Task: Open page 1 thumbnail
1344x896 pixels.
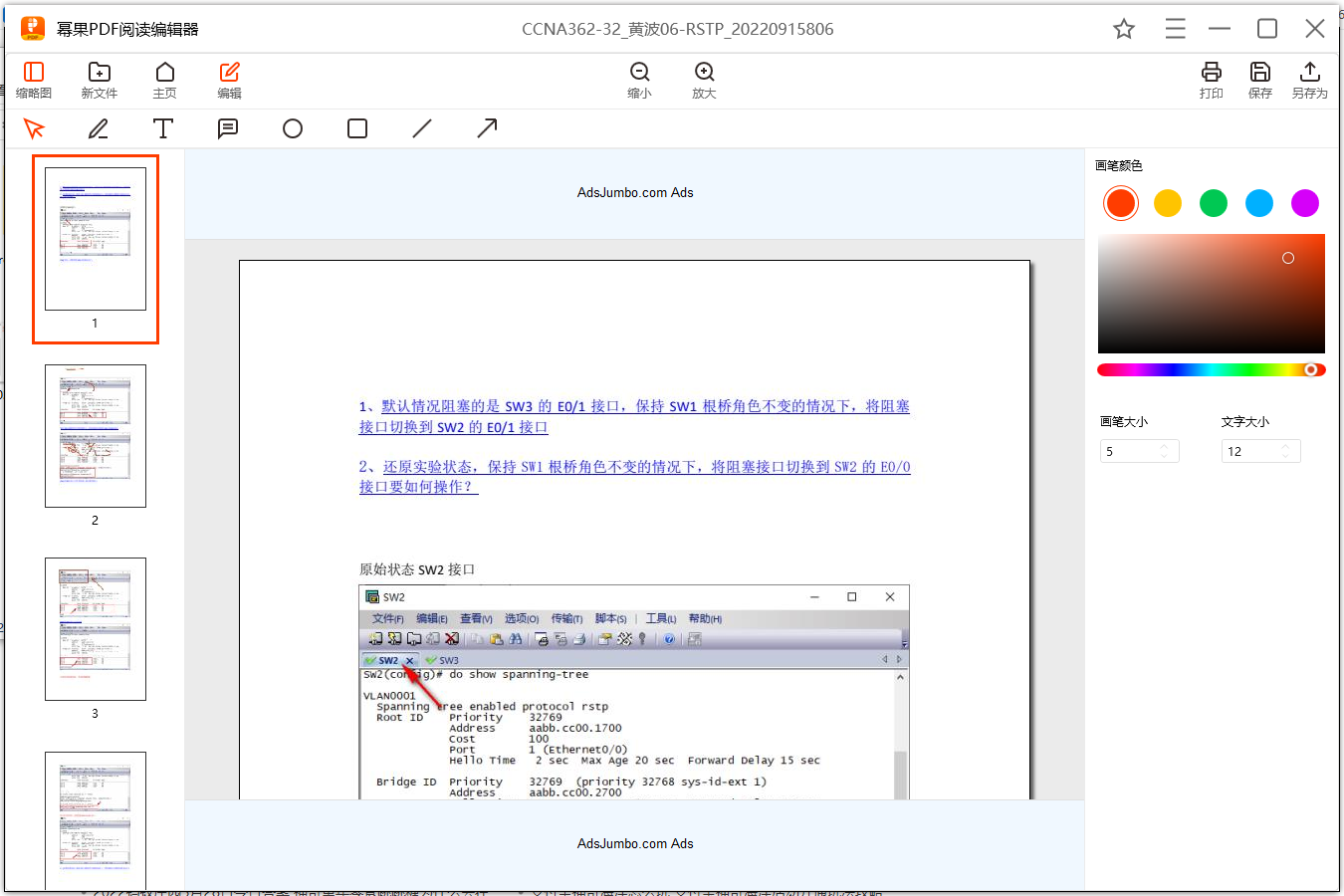Action: click(x=96, y=239)
